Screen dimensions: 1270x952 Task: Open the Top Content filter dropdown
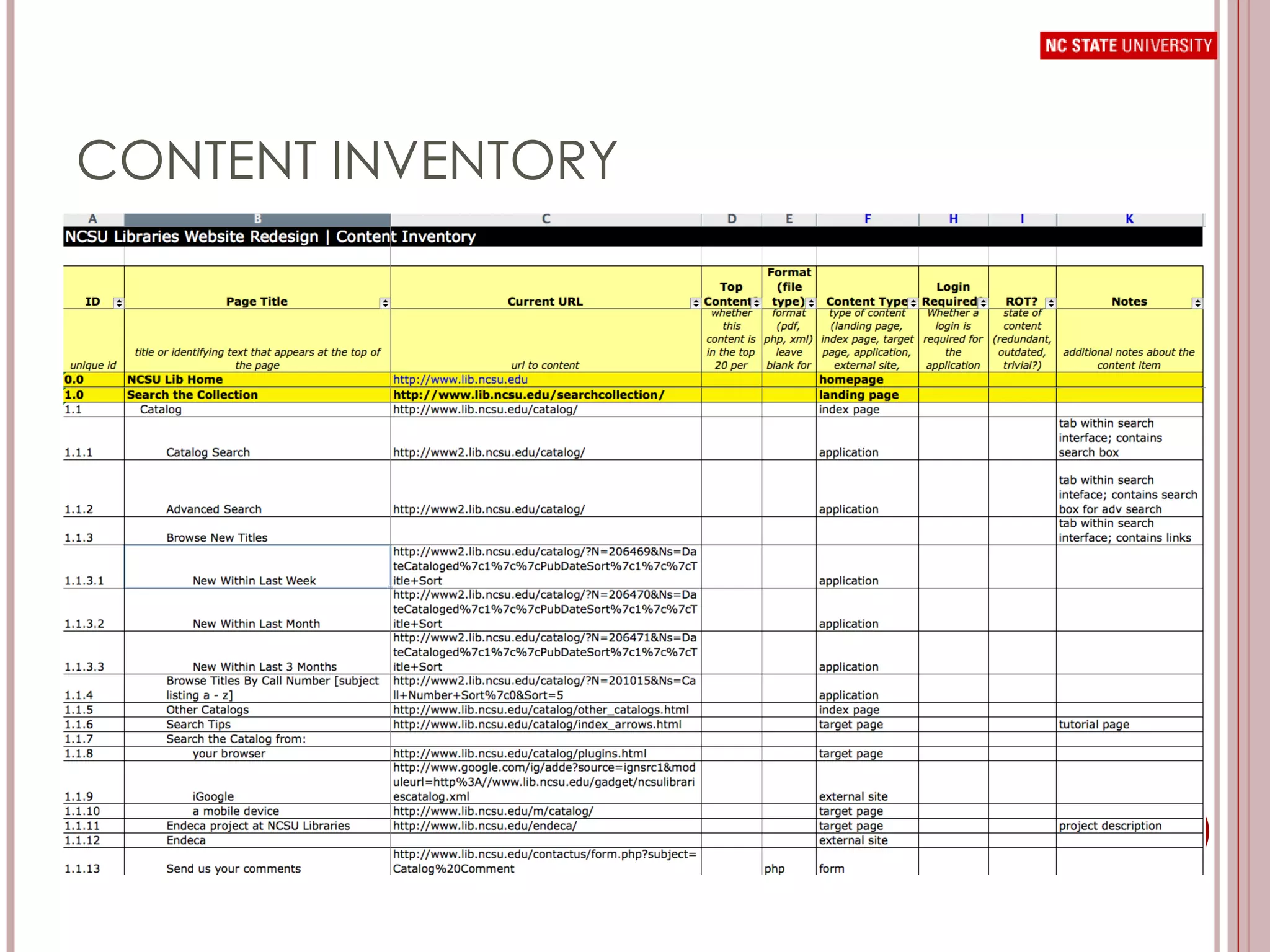click(756, 302)
